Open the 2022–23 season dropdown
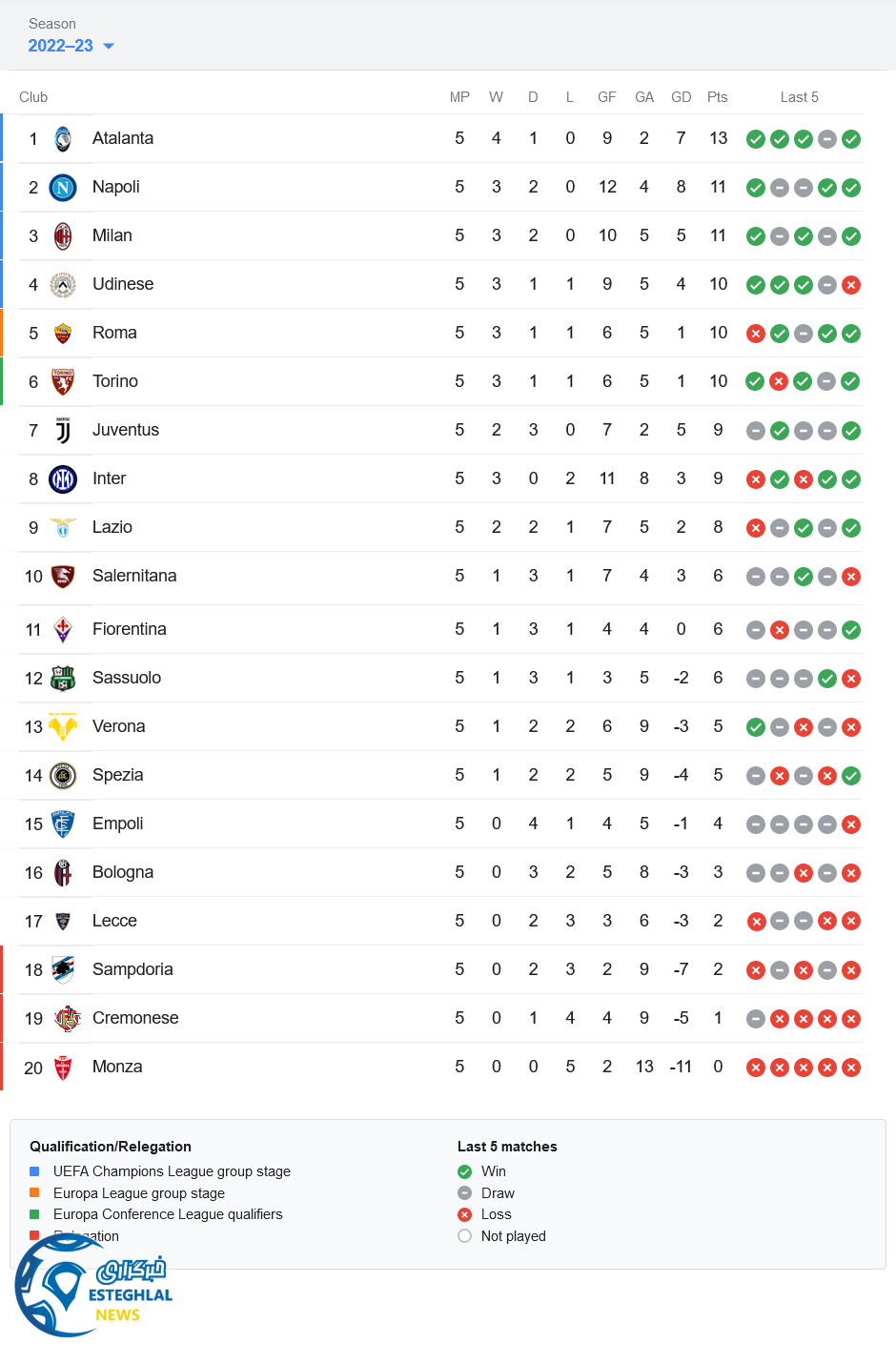Screen dimensions: 896x1363 coord(71,46)
